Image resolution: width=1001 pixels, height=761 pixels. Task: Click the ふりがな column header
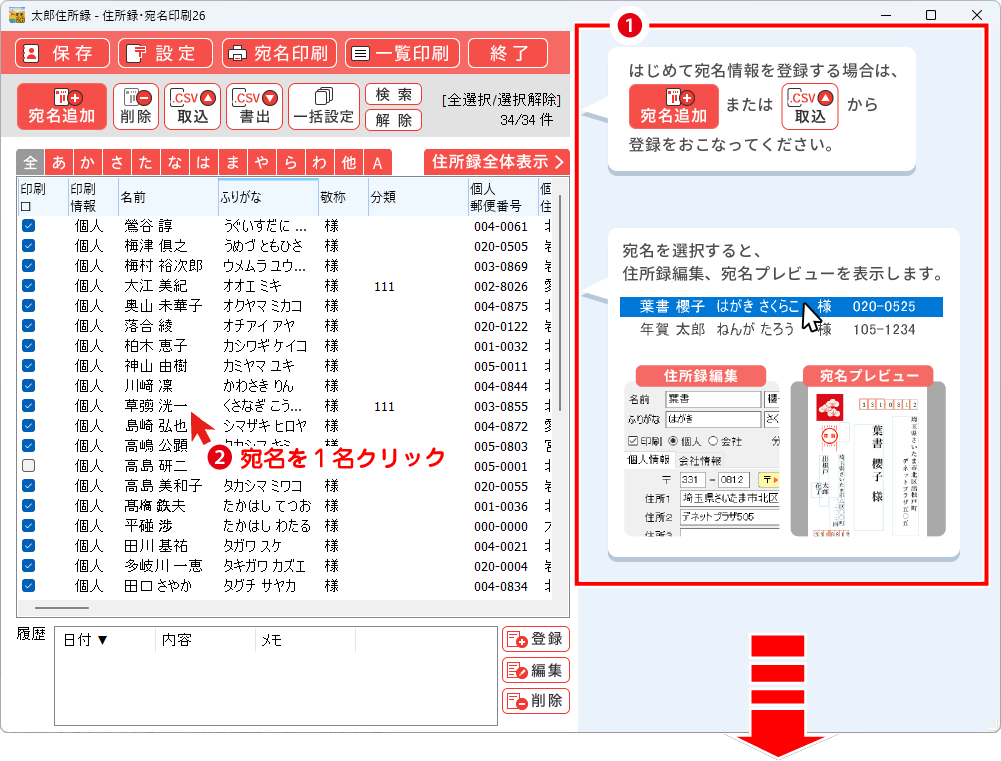(x=267, y=196)
